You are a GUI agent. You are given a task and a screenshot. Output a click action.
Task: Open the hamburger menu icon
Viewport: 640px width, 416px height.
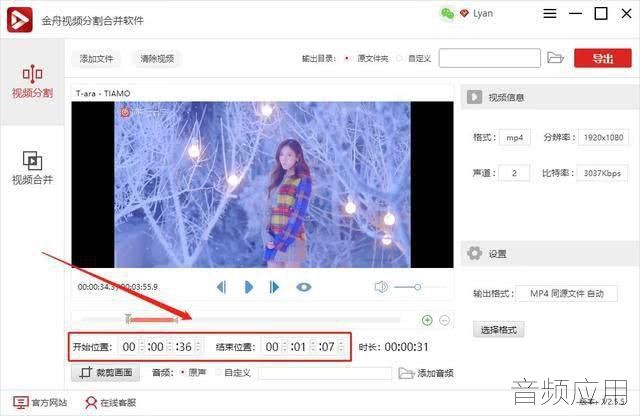(x=549, y=13)
